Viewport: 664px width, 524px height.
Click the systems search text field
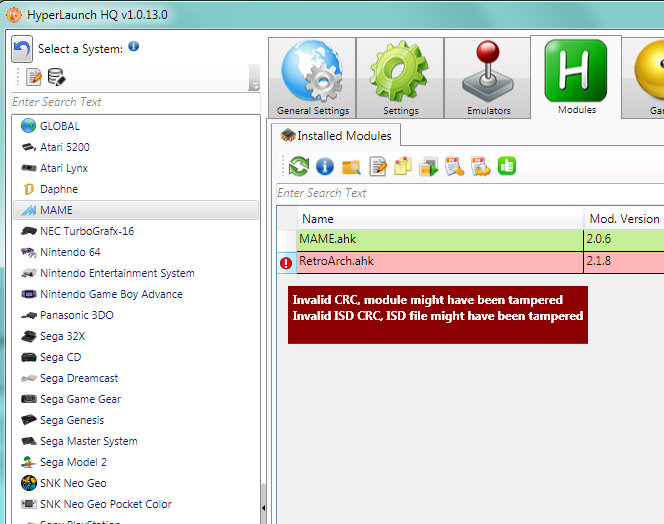[136, 102]
